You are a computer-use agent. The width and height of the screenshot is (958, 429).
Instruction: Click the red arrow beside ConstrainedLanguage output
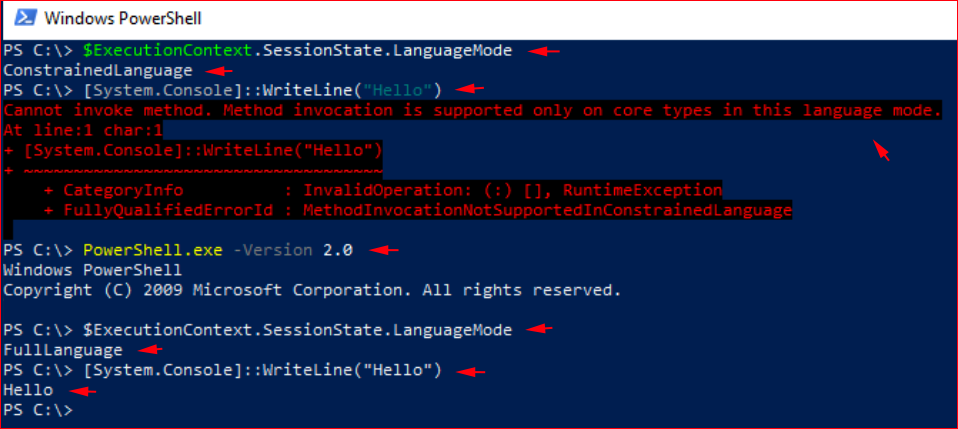tap(219, 71)
